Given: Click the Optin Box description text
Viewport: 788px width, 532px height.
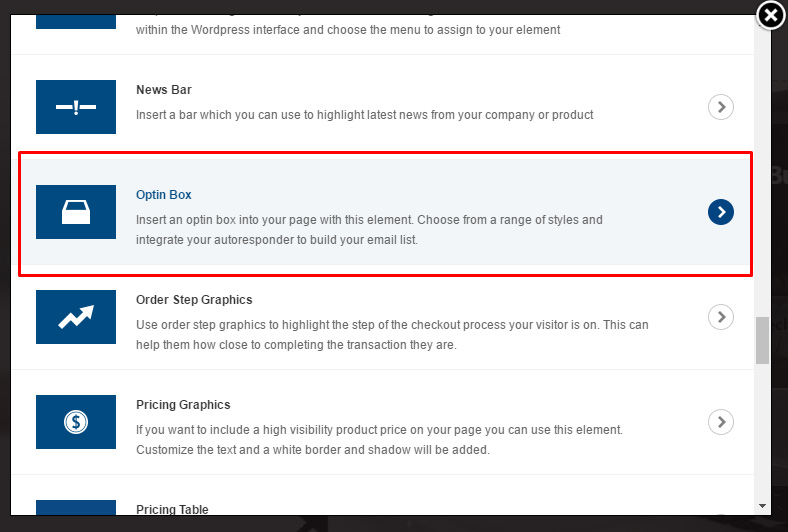Looking at the screenshot, I should coord(369,230).
